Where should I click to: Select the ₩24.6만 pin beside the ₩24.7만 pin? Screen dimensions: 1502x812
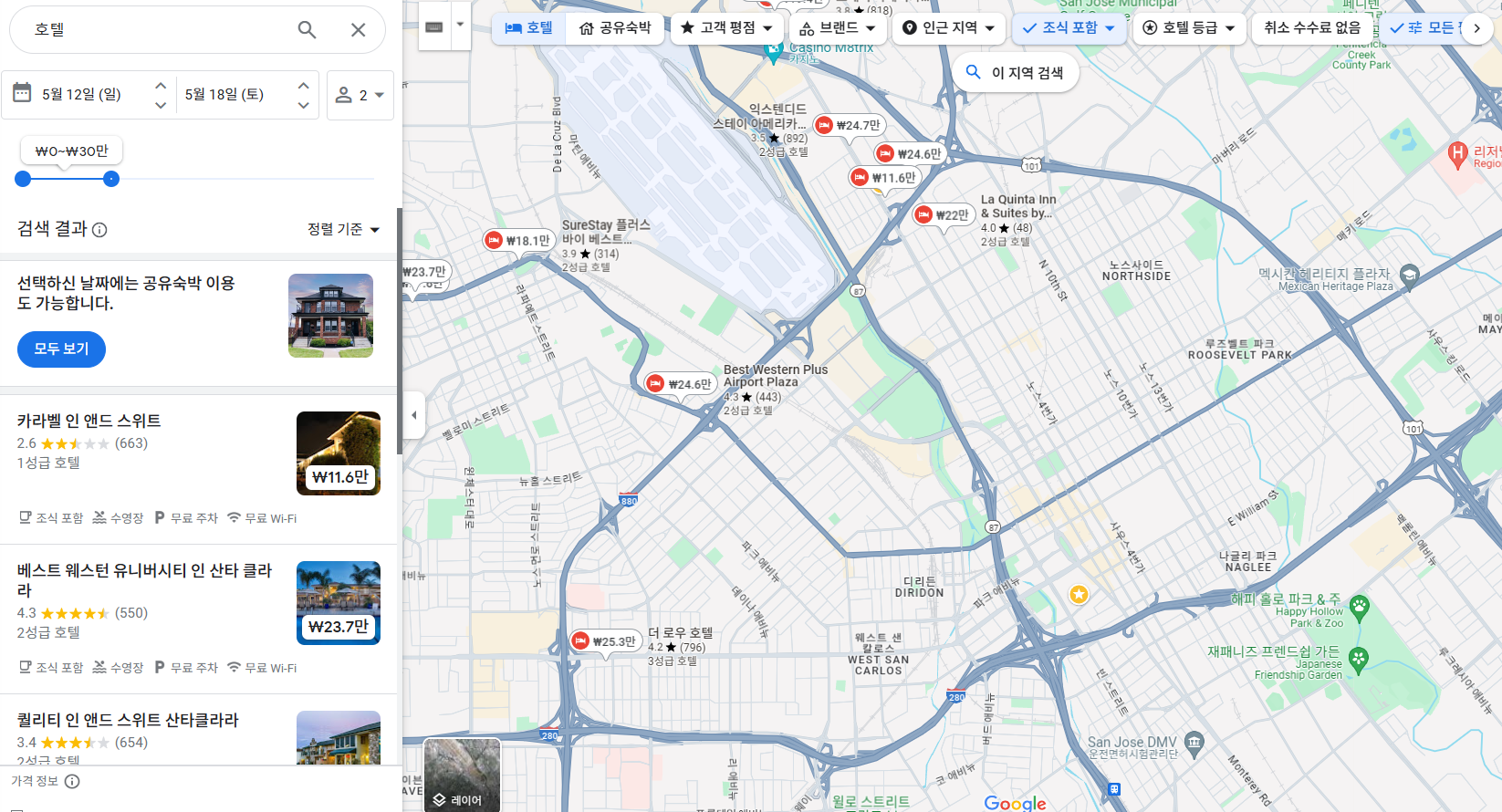point(910,154)
